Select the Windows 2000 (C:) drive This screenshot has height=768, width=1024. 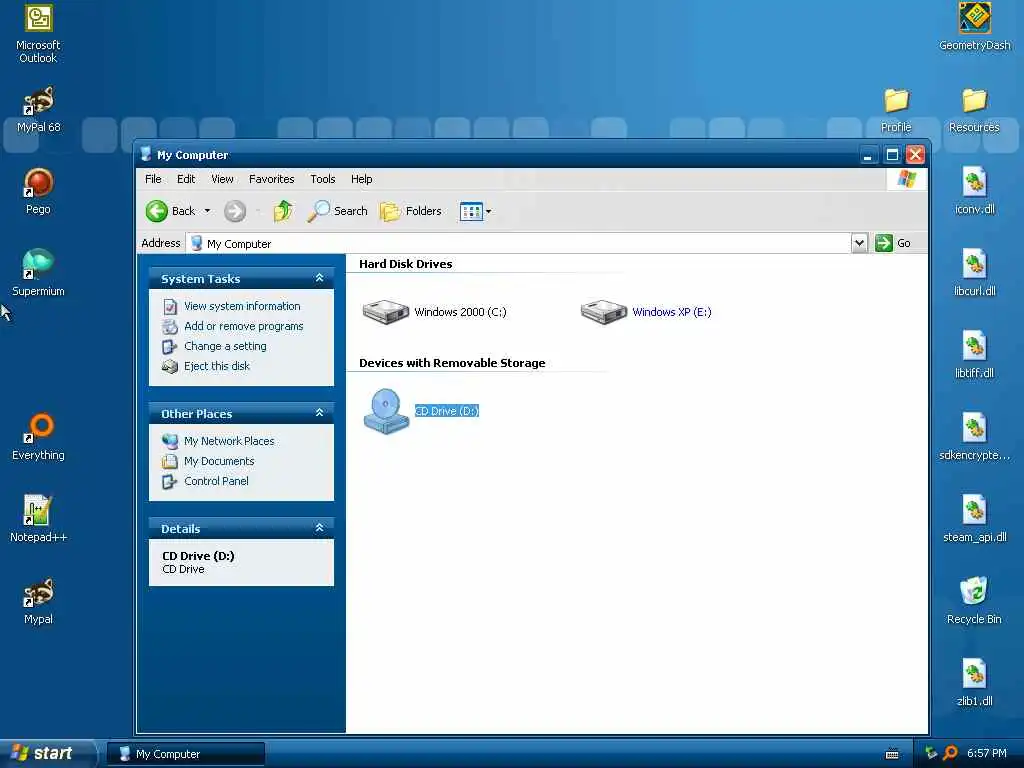click(434, 312)
